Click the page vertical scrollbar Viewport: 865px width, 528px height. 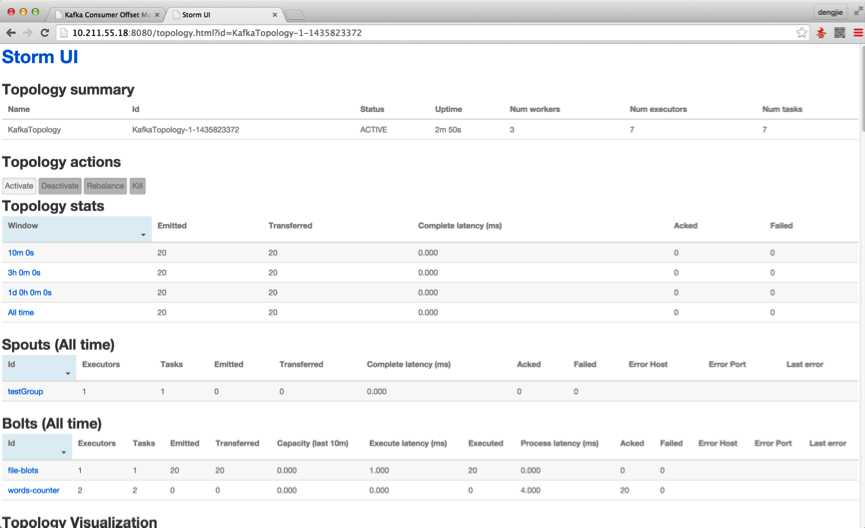click(x=862, y=88)
